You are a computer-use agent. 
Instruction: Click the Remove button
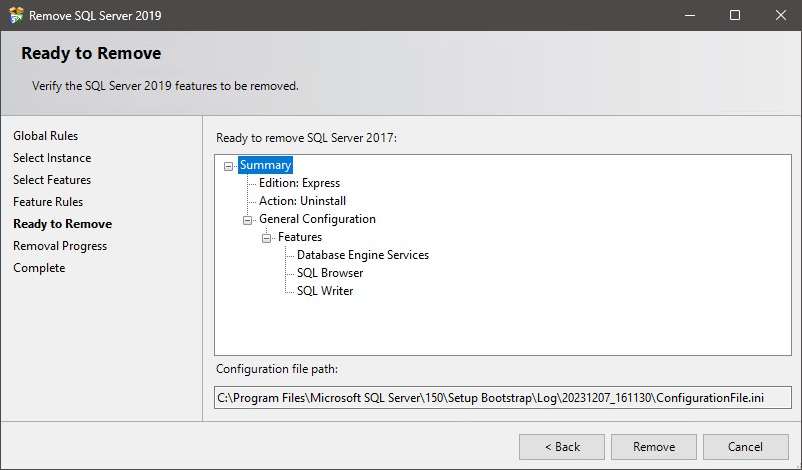coord(654,447)
